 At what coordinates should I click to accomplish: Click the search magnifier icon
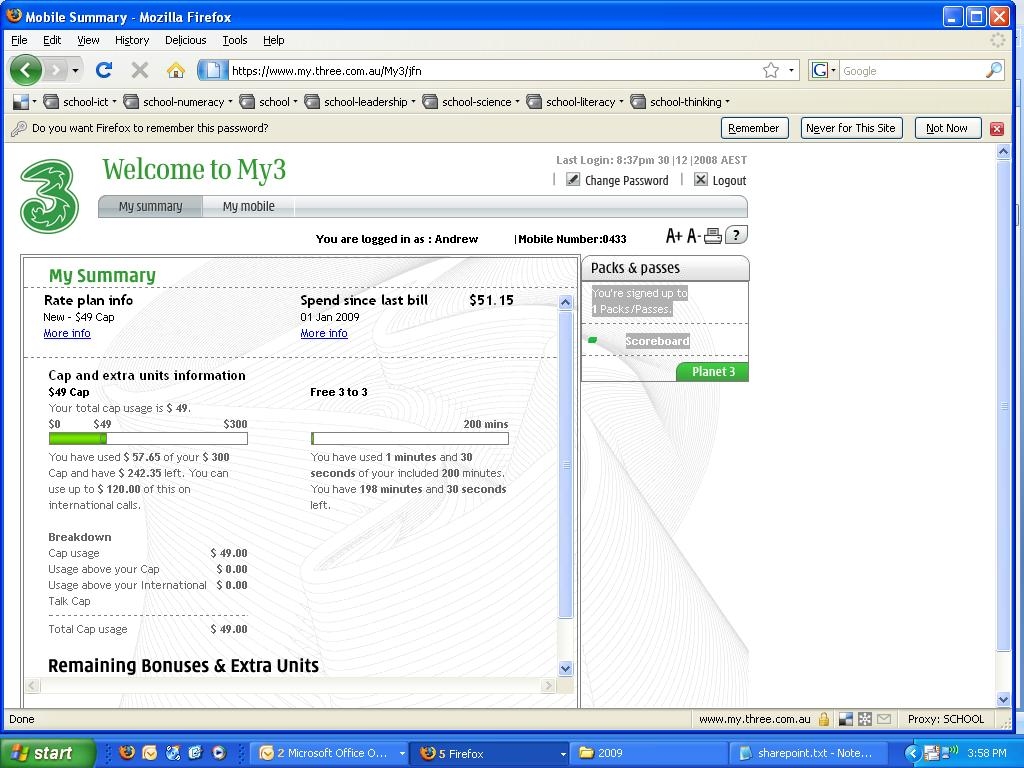pyautogui.click(x=993, y=70)
